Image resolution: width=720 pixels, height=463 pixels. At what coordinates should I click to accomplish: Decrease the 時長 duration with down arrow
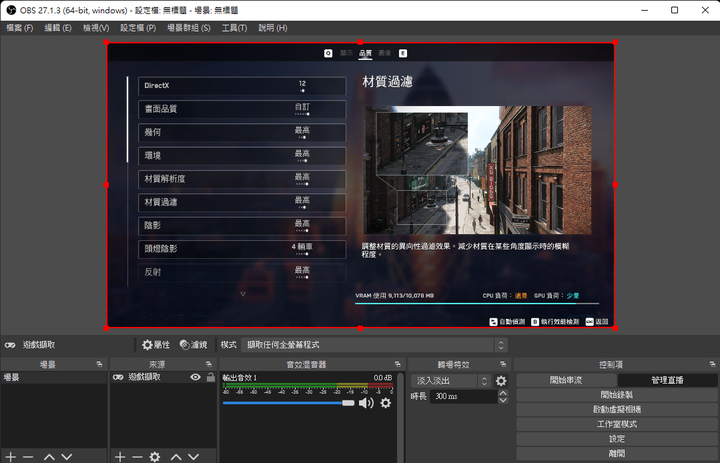tap(503, 400)
